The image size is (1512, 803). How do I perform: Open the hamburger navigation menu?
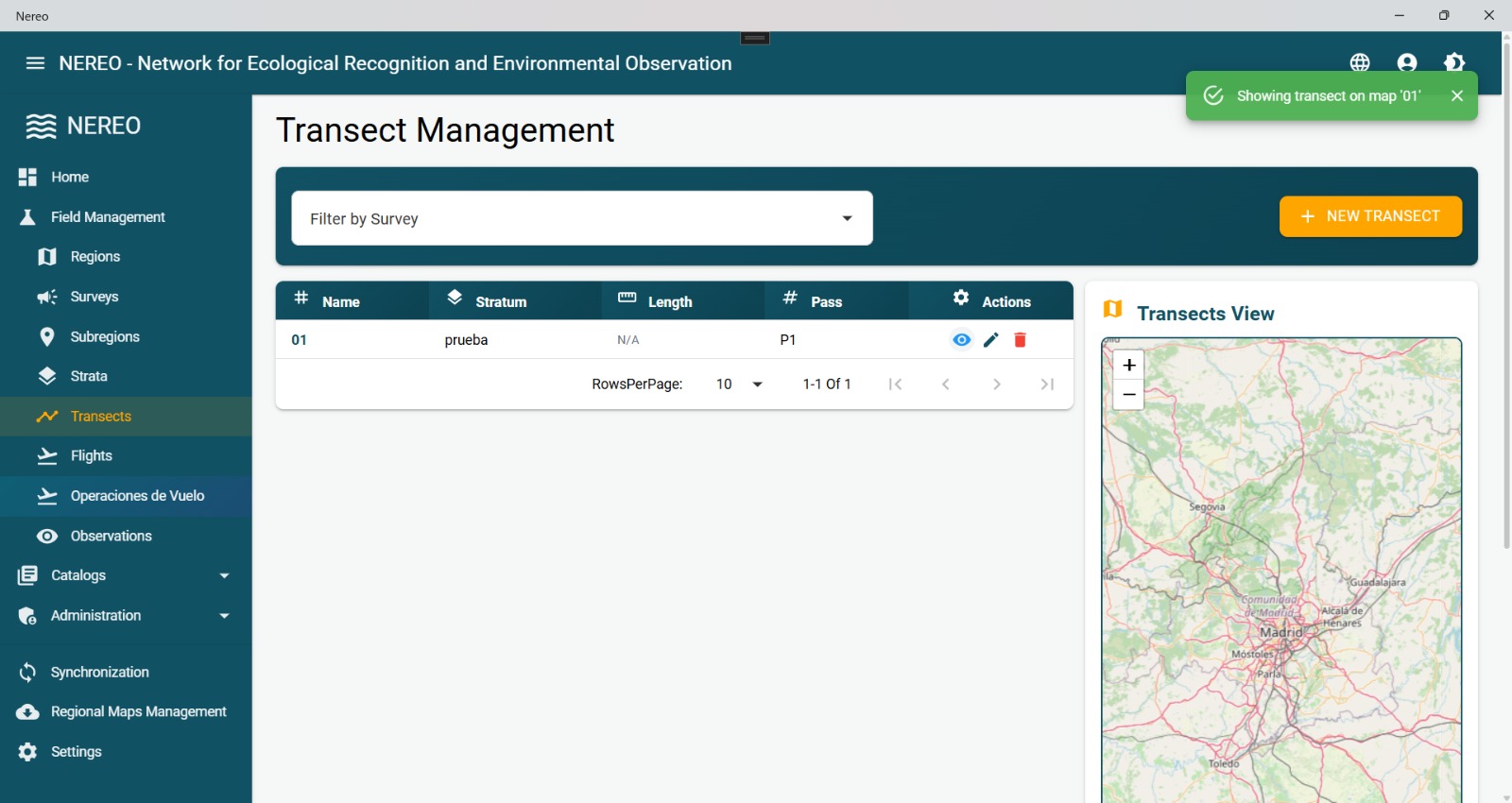tap(35, 63)
